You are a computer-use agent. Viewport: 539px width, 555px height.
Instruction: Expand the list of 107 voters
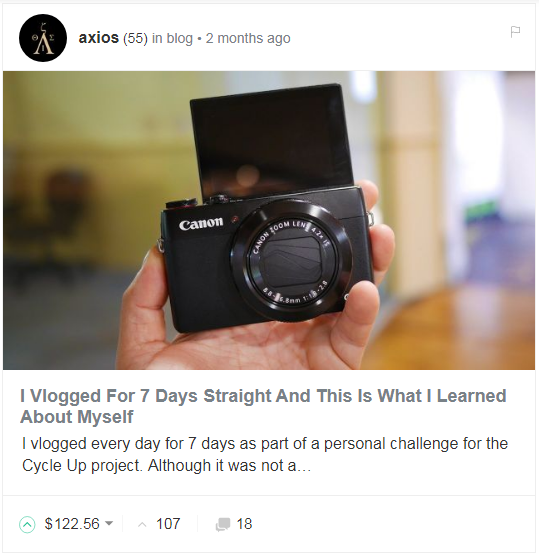click(x=168, y=524)
